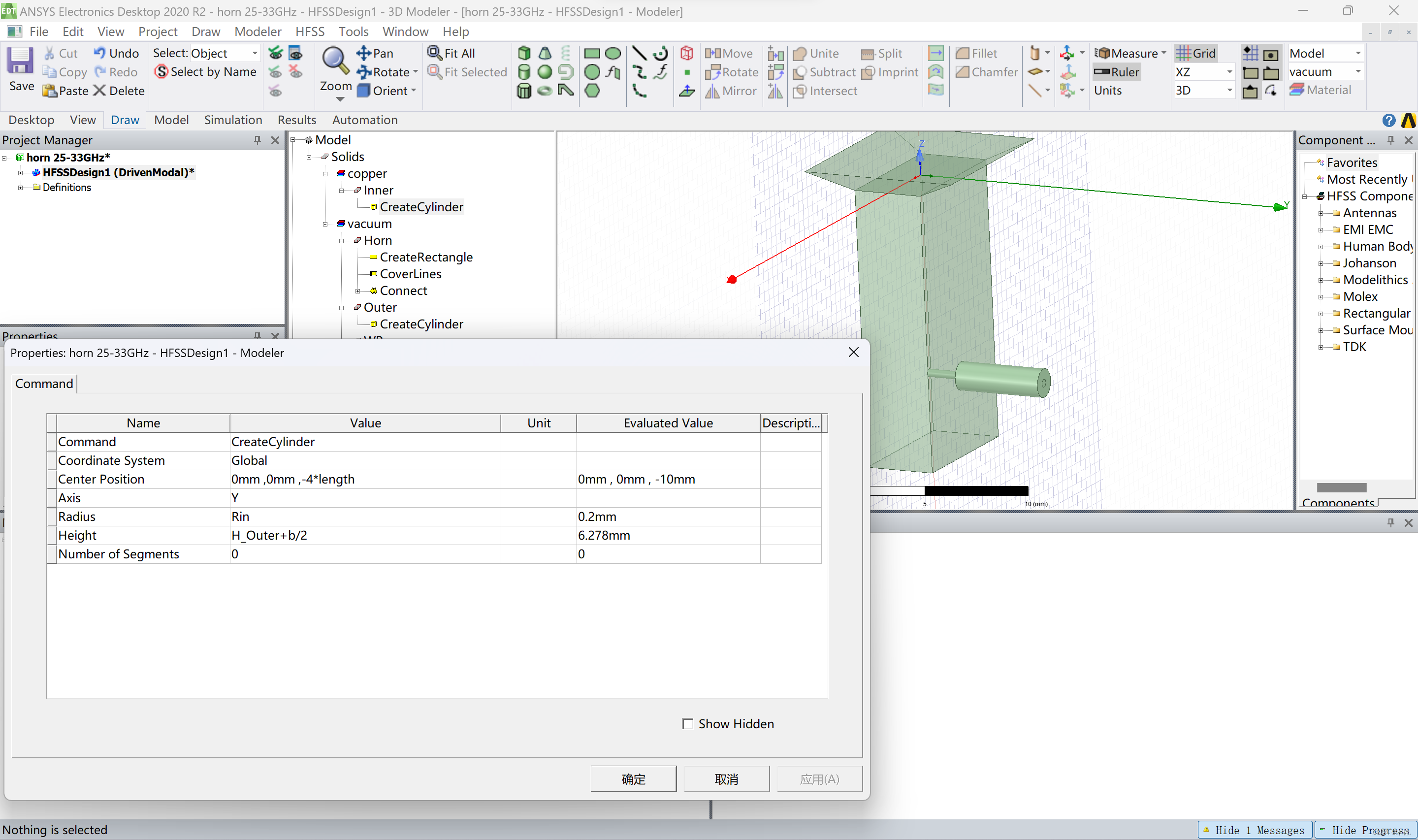Click the Chamfer tool
This screenshot has width=1418, height=840.
pyautogui.click(x=986, y=72)
